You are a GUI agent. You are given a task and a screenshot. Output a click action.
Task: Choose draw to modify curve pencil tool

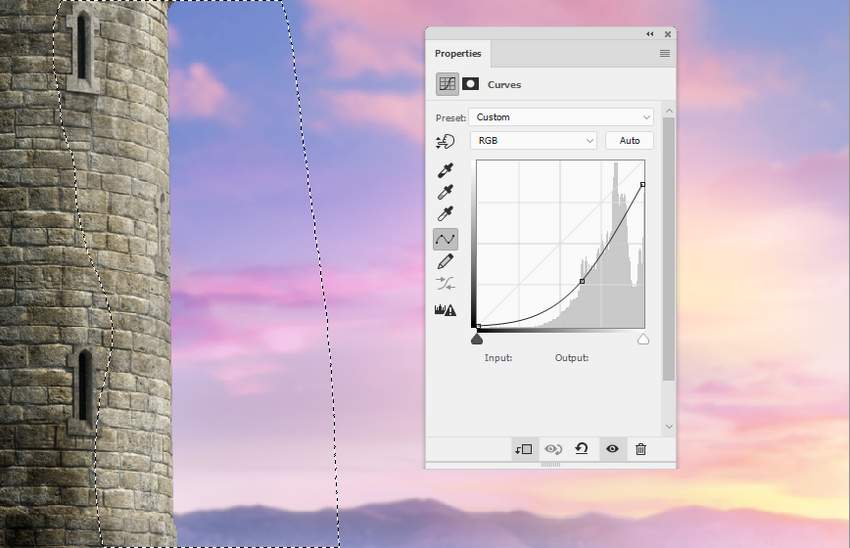[x=445, y=262]
